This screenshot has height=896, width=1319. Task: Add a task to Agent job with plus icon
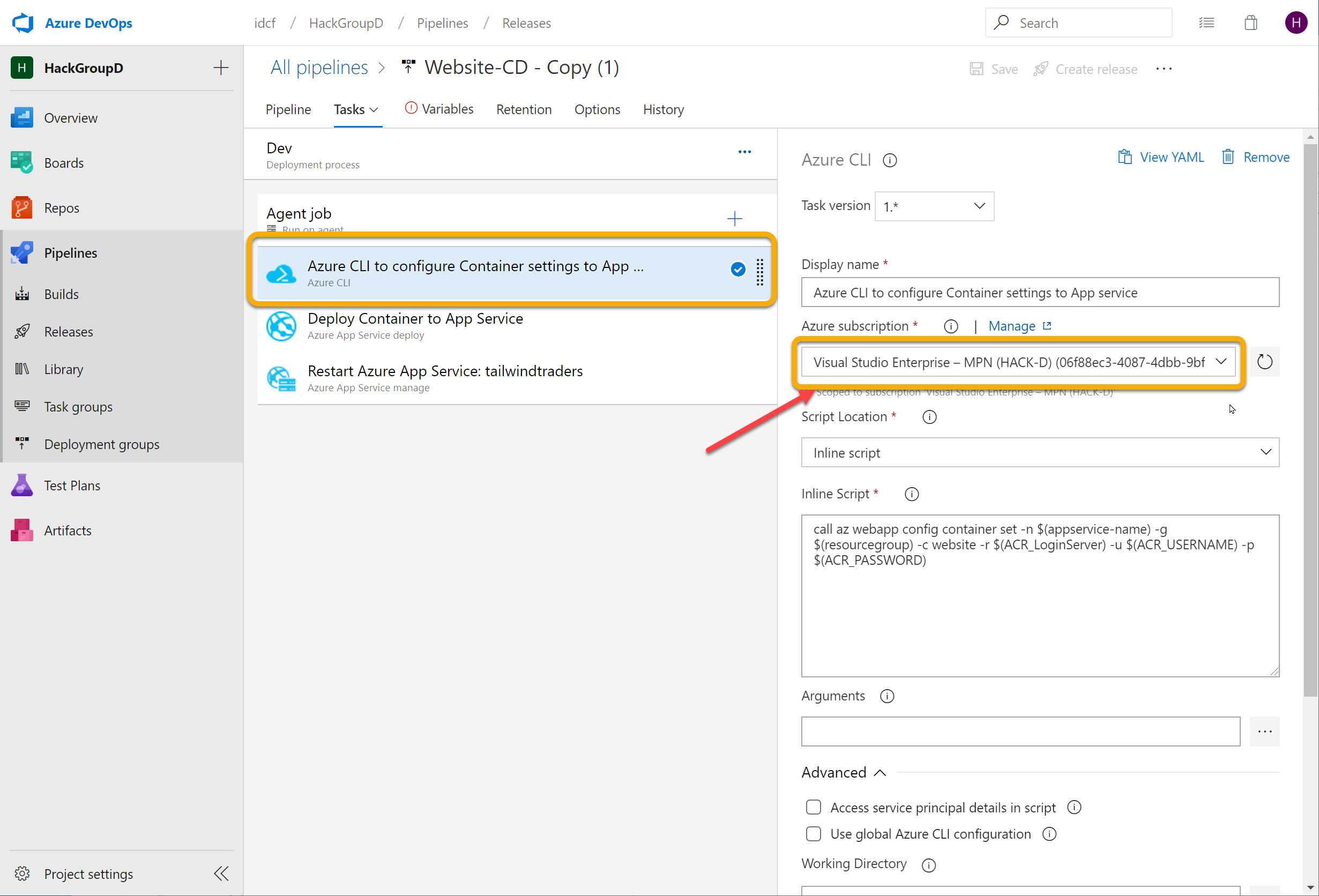point(734,219)
